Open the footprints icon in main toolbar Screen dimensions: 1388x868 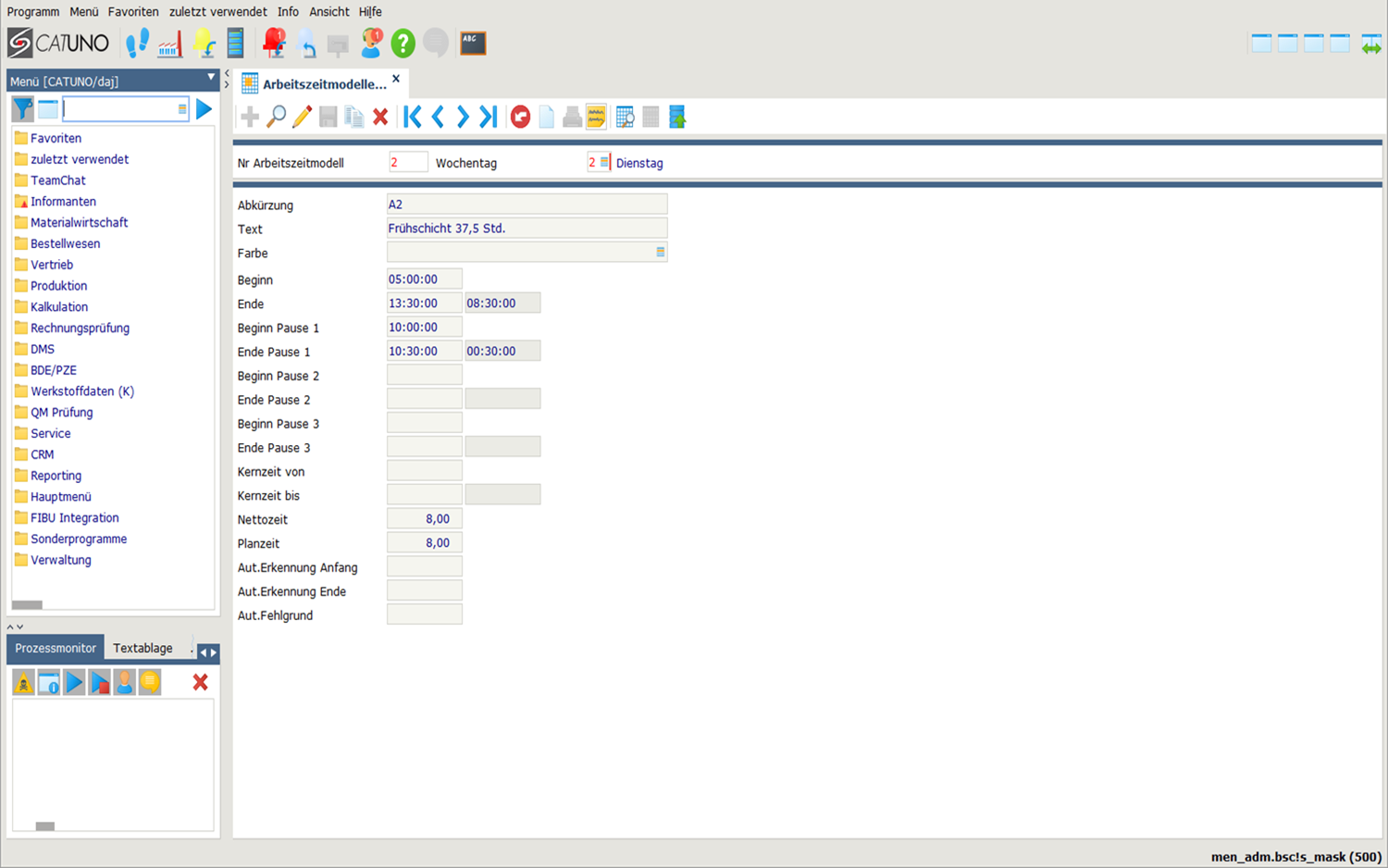(x=137, y=43)
